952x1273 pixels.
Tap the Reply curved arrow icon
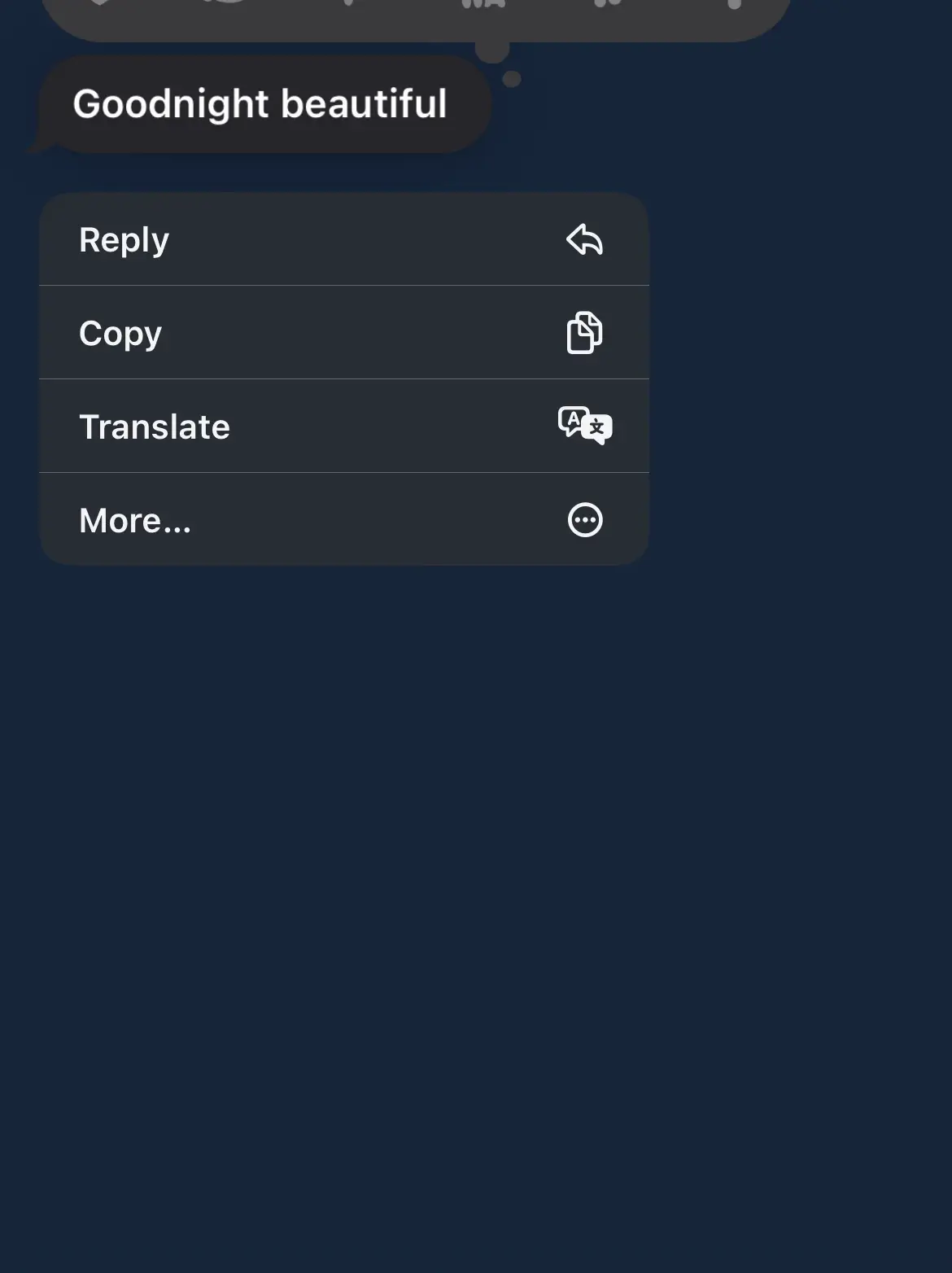click(x=584, y=240)
